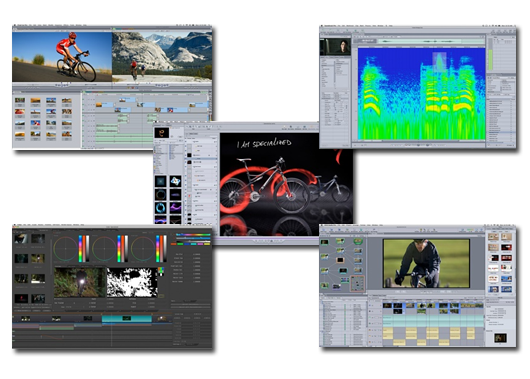The image size is (530, 379).
Task: Click the black-and-white matte preview in Color
Action: tap(132, 283)
